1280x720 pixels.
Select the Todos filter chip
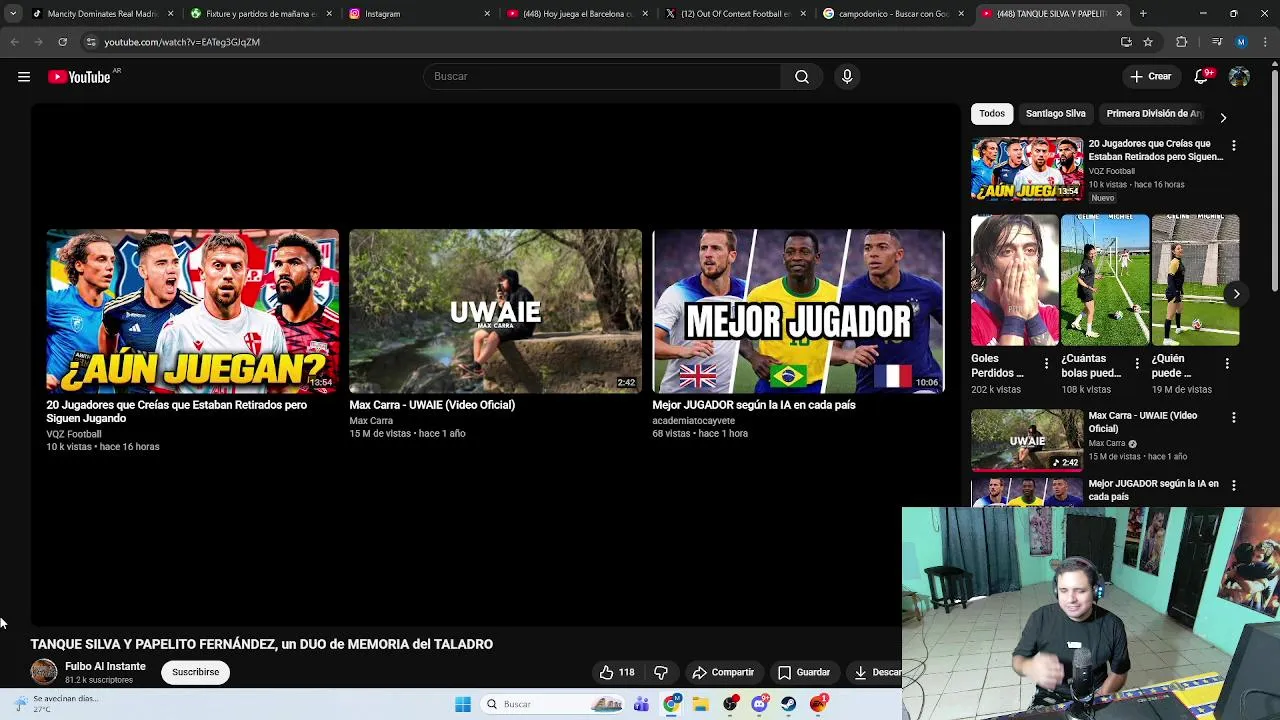(x=992, y=114)
